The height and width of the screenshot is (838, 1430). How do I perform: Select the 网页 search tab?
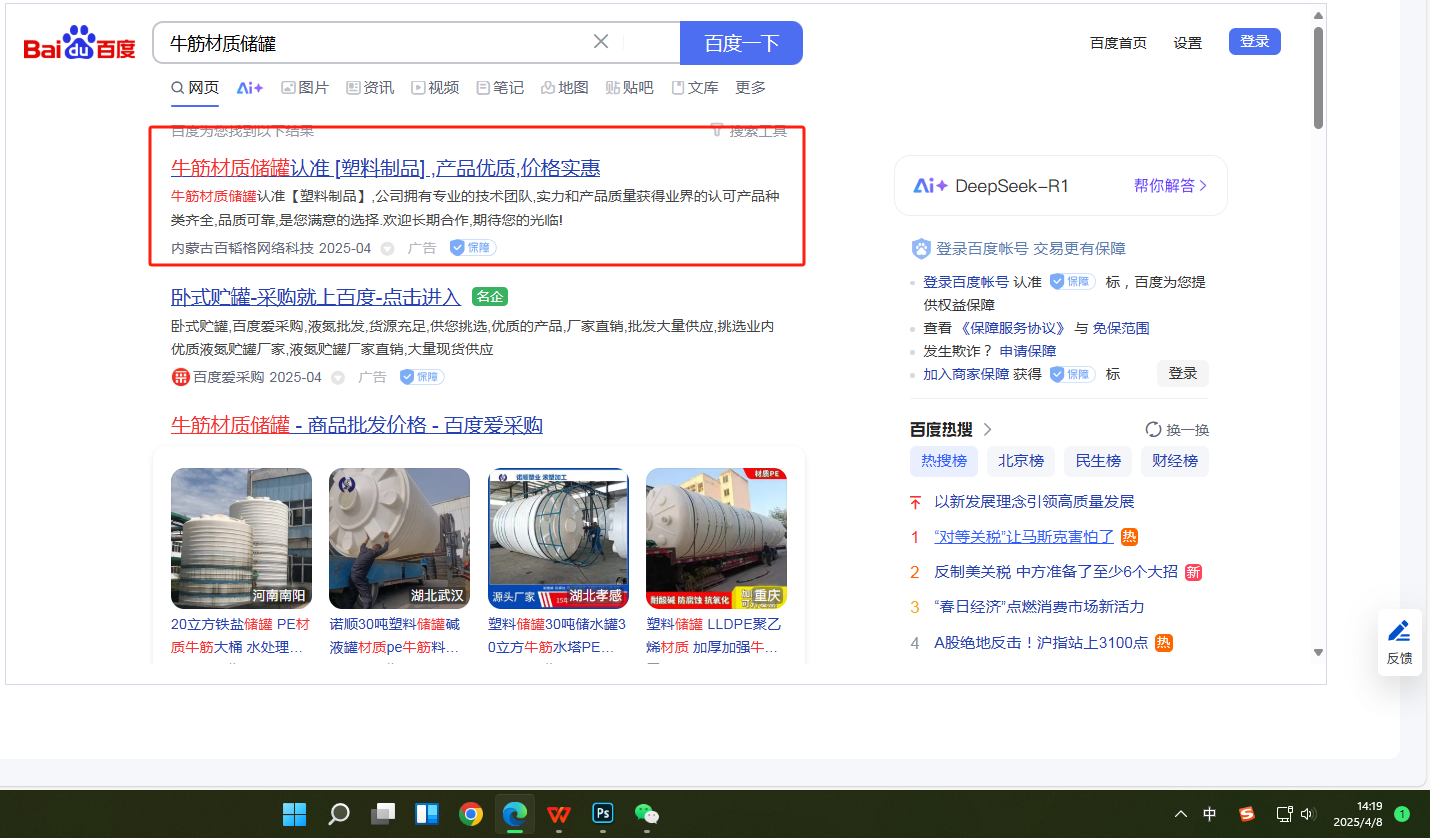[x=195, y=88]
